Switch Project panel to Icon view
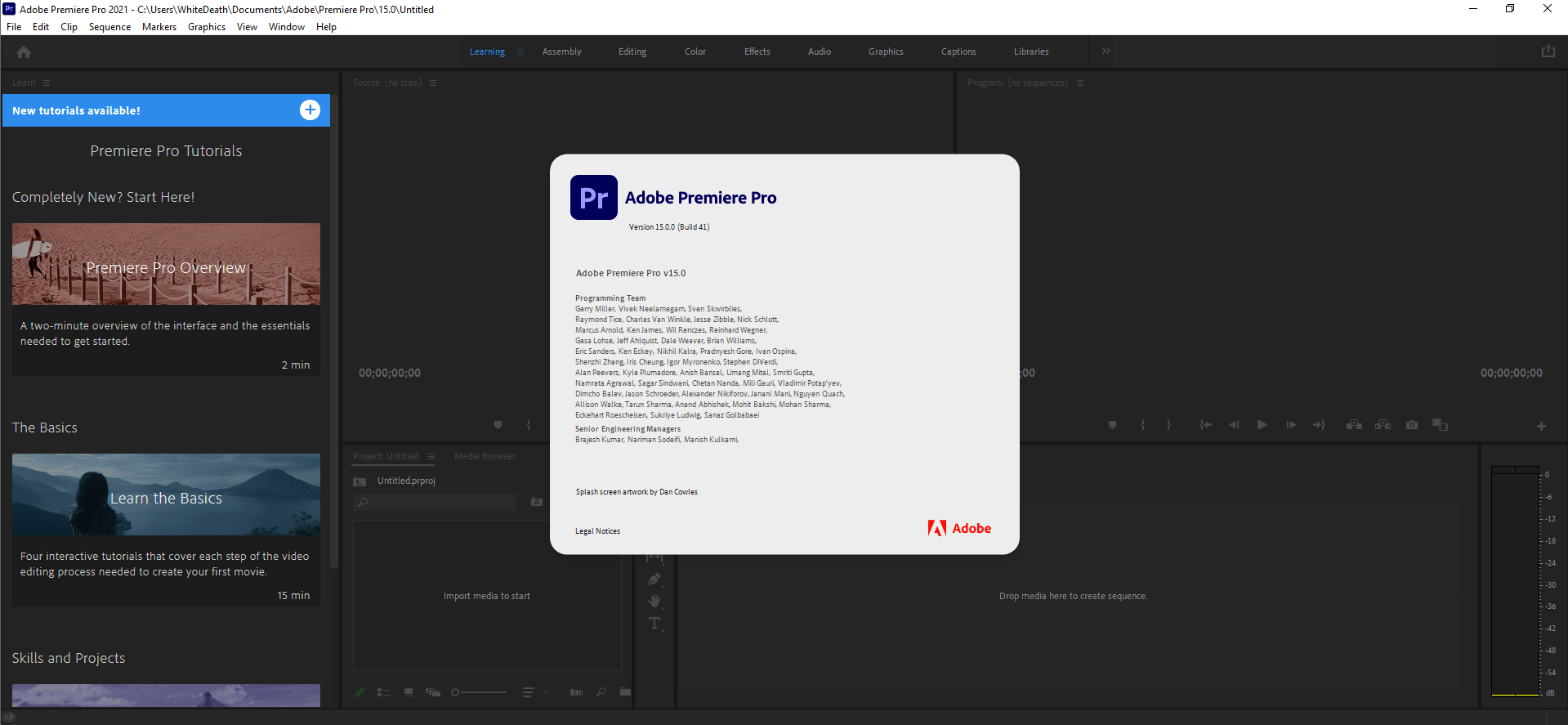This screenshot has height=725, width=1568. coord(409,692)
